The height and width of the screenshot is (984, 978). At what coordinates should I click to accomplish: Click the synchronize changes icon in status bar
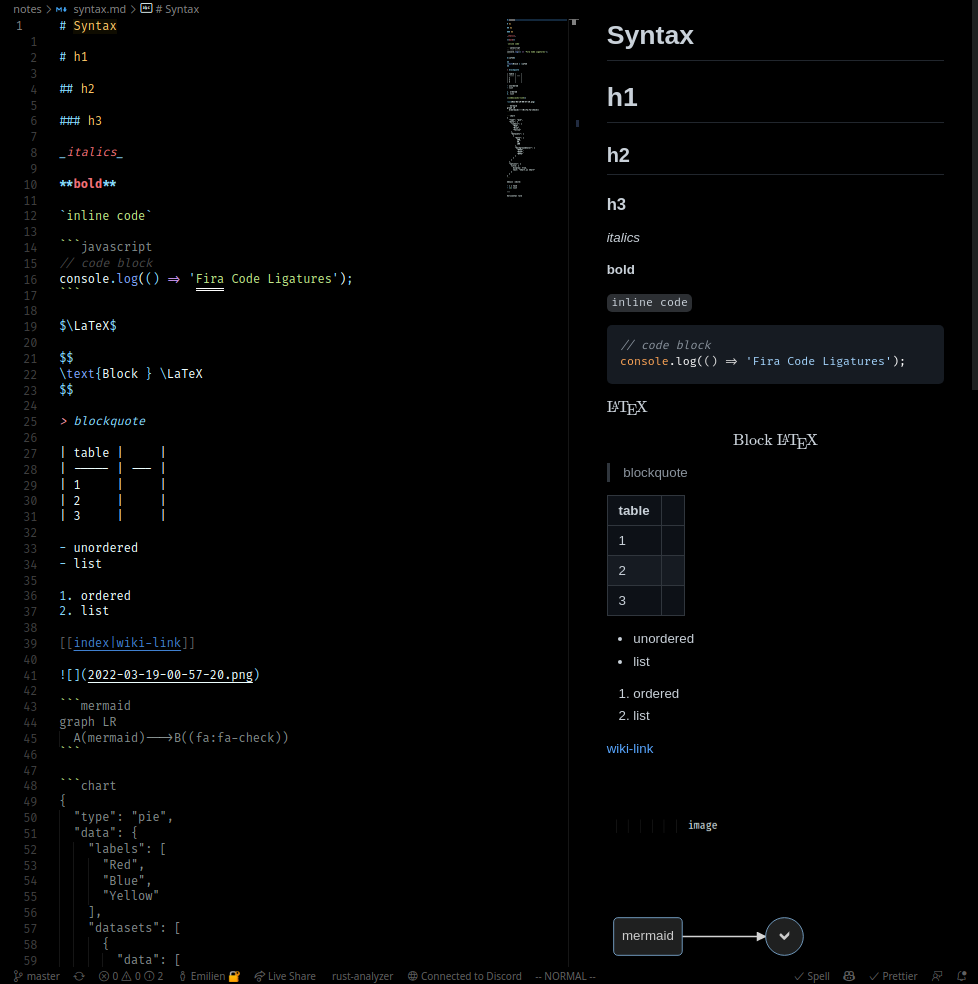tap(79, 976)
